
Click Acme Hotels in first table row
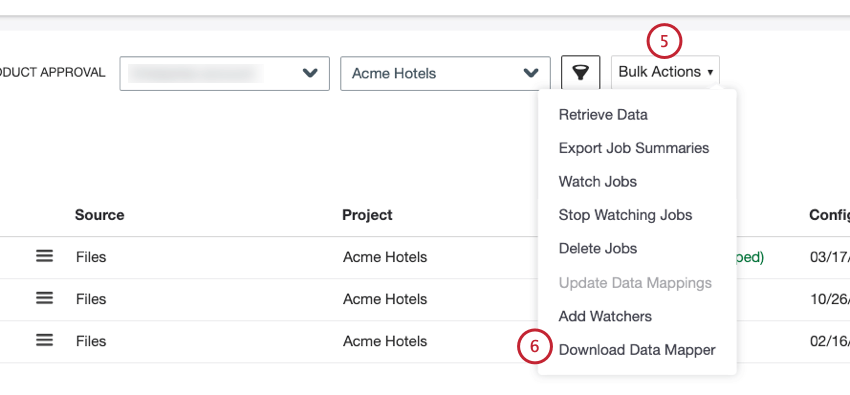385,257
